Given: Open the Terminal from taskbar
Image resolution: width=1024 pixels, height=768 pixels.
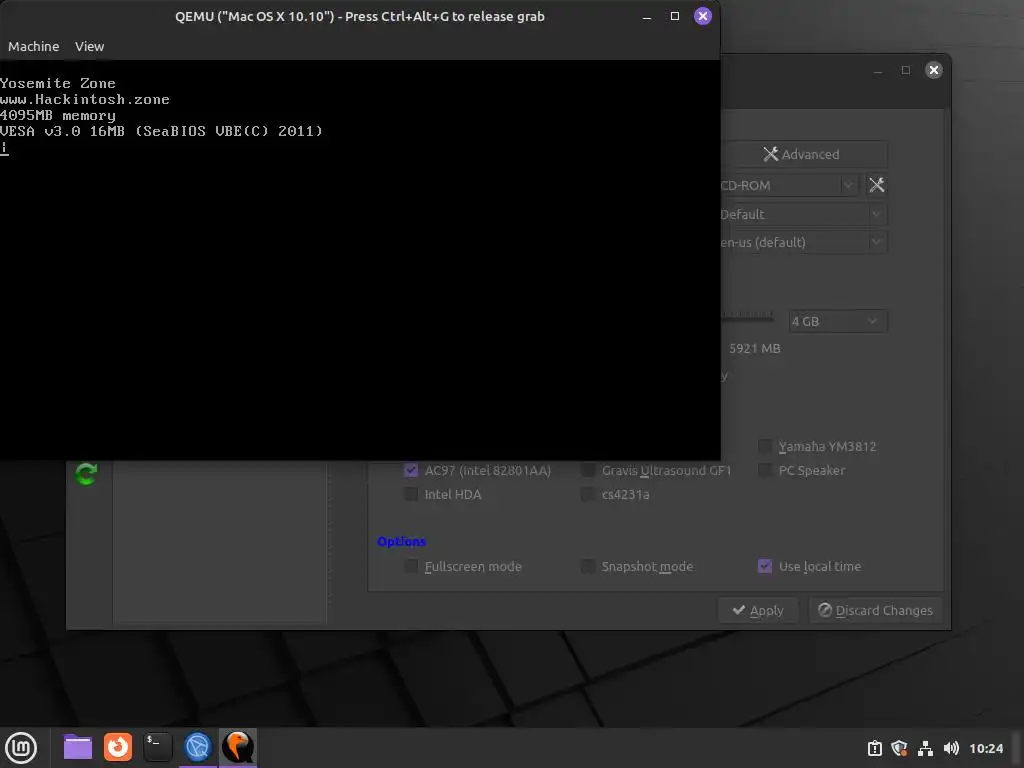Looking at the screenshot, I should [158, 747].
